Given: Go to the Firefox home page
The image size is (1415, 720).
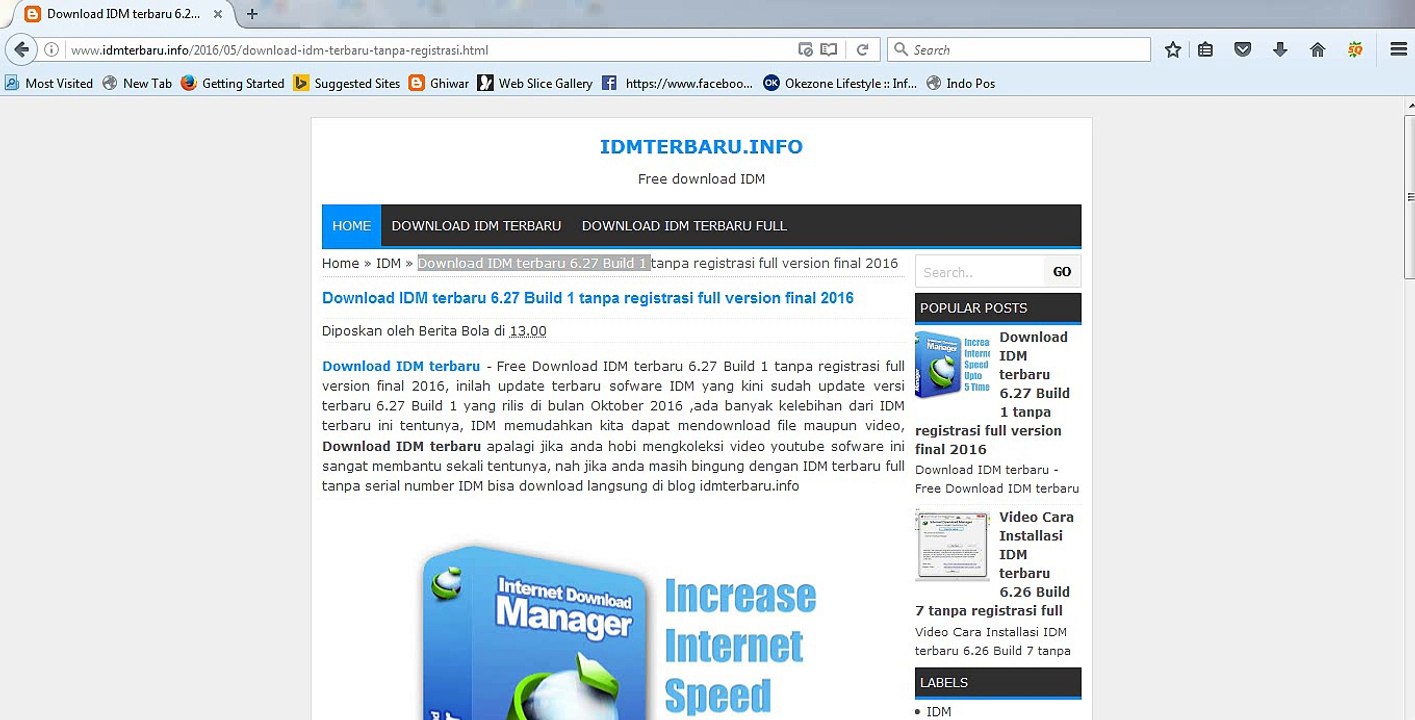Looking at the screenshot, I should pos(1317,50).
